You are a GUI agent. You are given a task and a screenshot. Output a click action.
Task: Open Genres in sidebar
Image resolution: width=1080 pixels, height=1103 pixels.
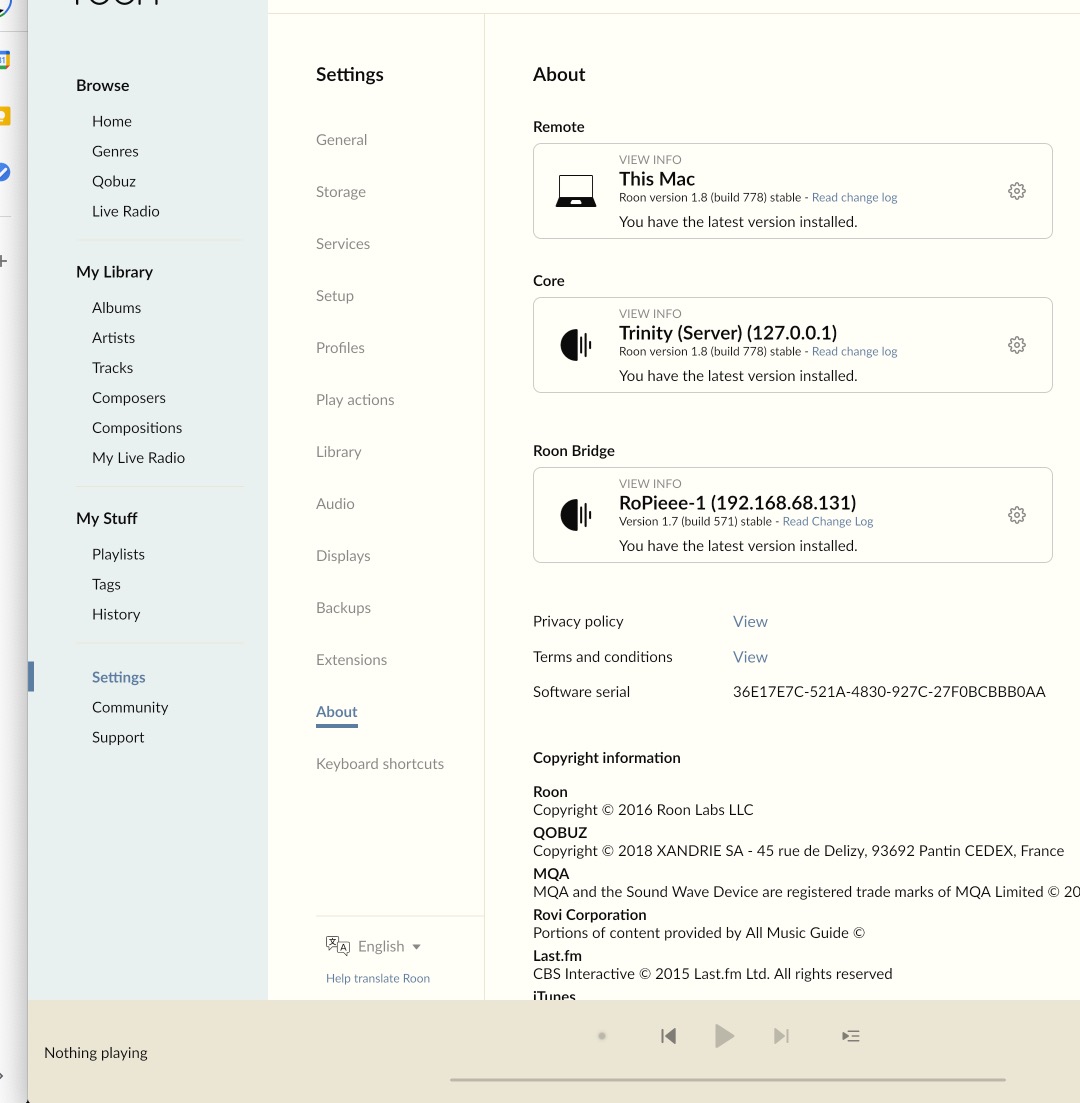(115, 151)
